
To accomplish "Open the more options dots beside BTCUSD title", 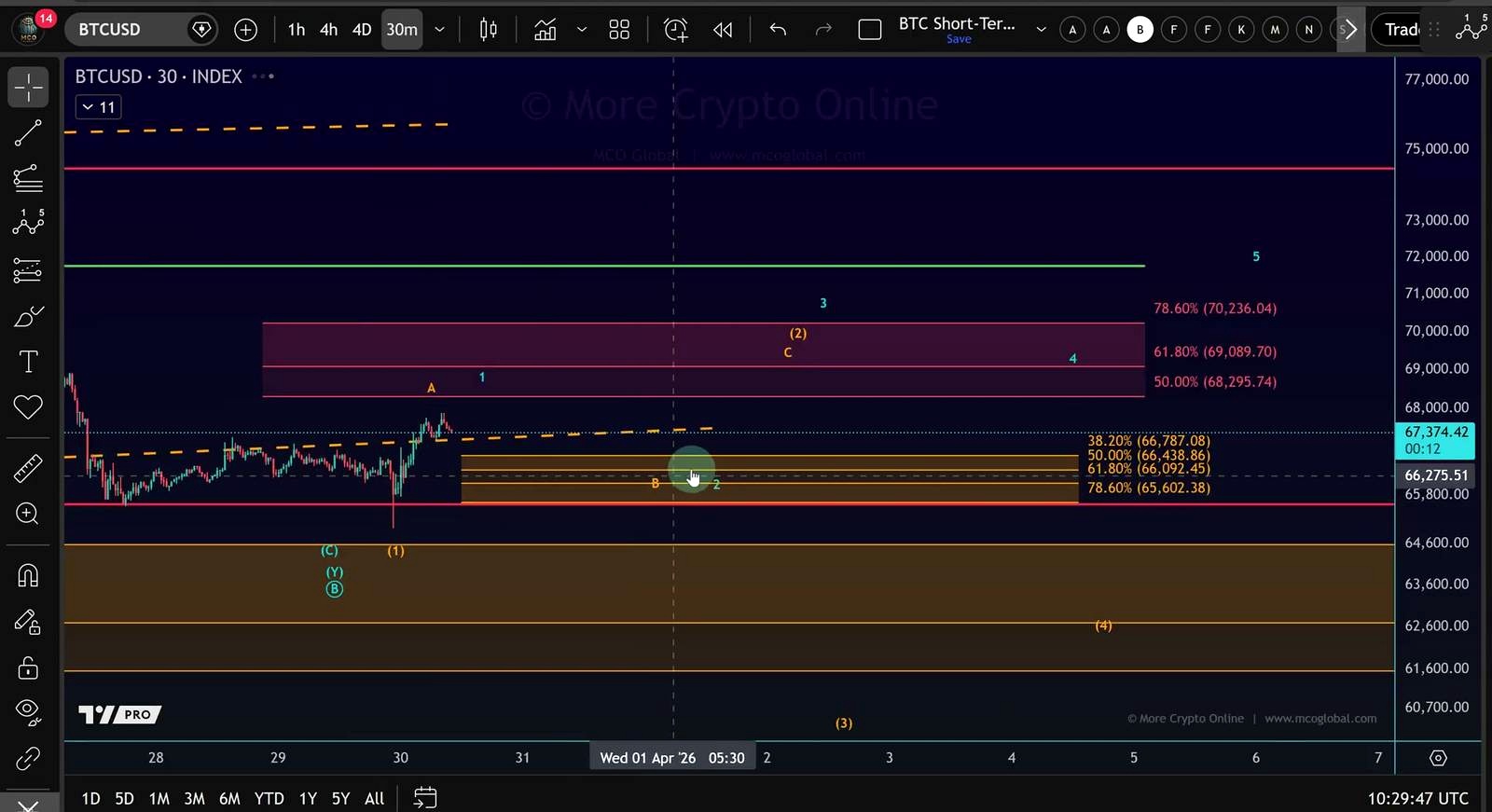I will [263, 76].
